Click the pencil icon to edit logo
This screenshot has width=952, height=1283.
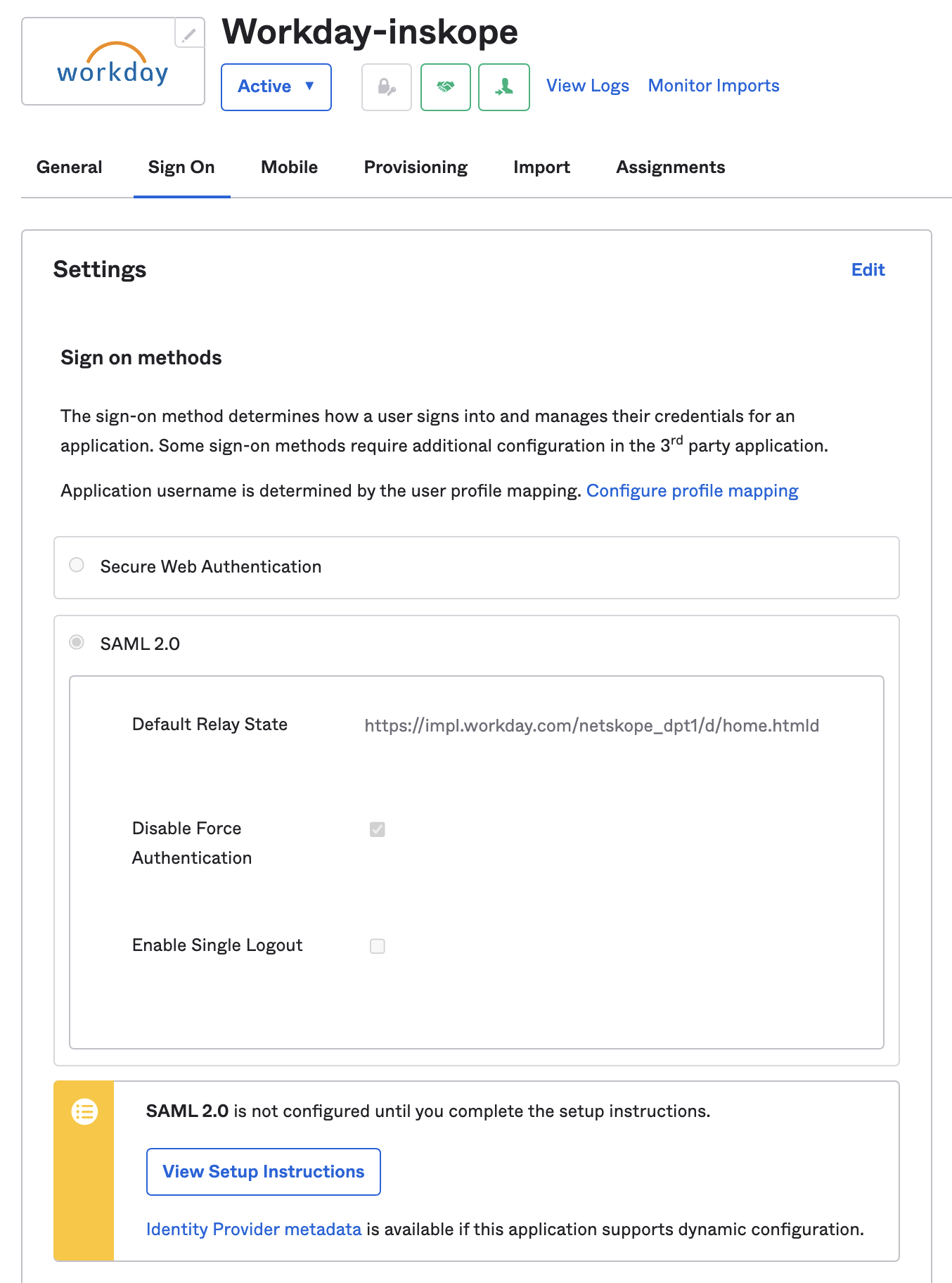pos(189,34)
